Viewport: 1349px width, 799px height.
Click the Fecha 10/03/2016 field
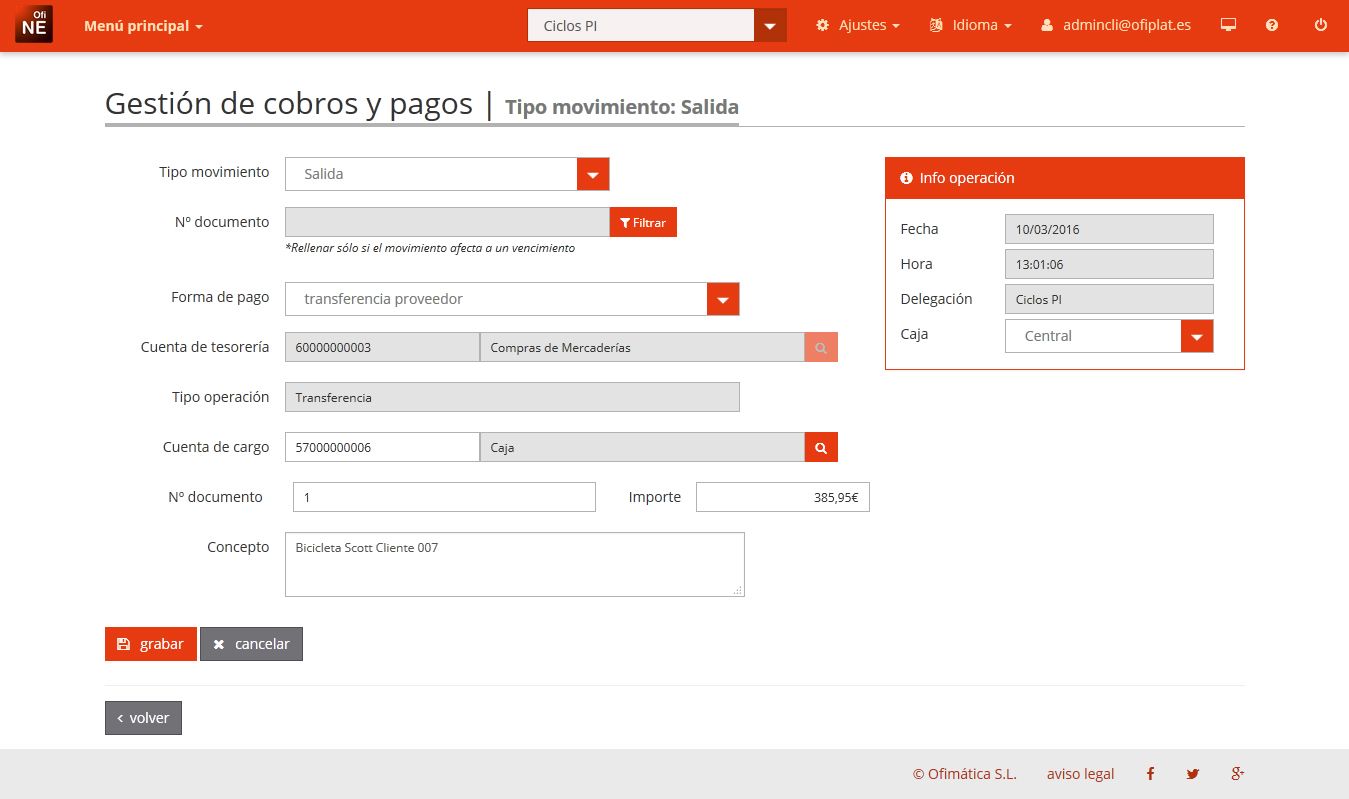(1109, 229)
